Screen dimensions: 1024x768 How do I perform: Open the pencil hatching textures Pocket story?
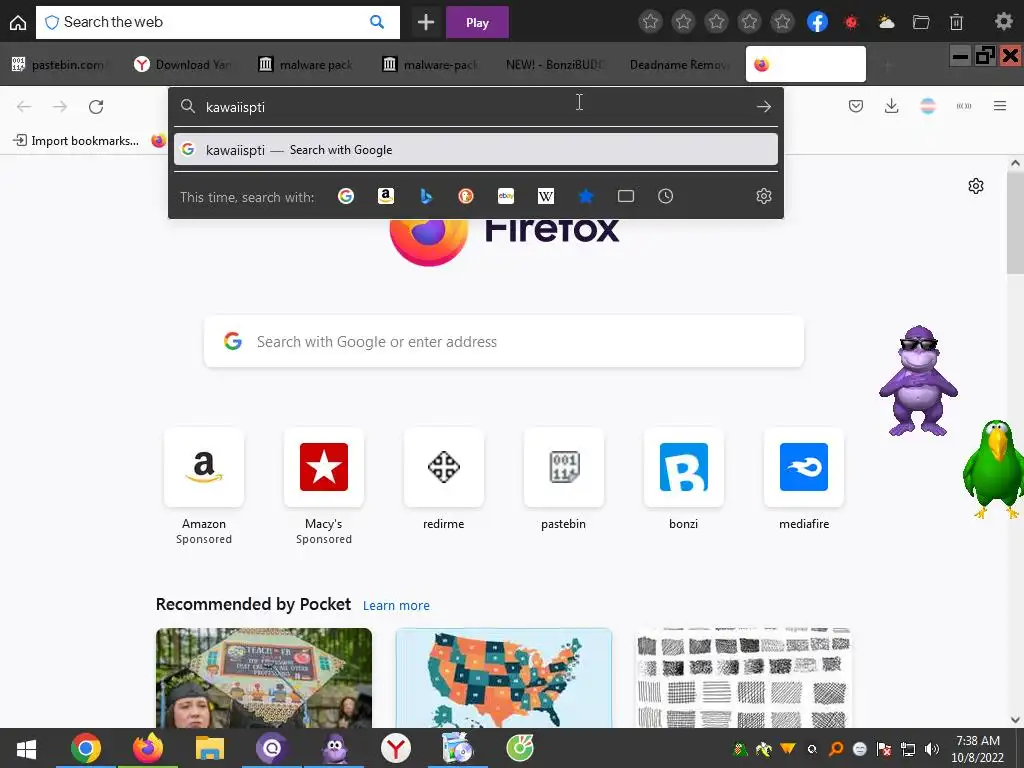point(743,678)
